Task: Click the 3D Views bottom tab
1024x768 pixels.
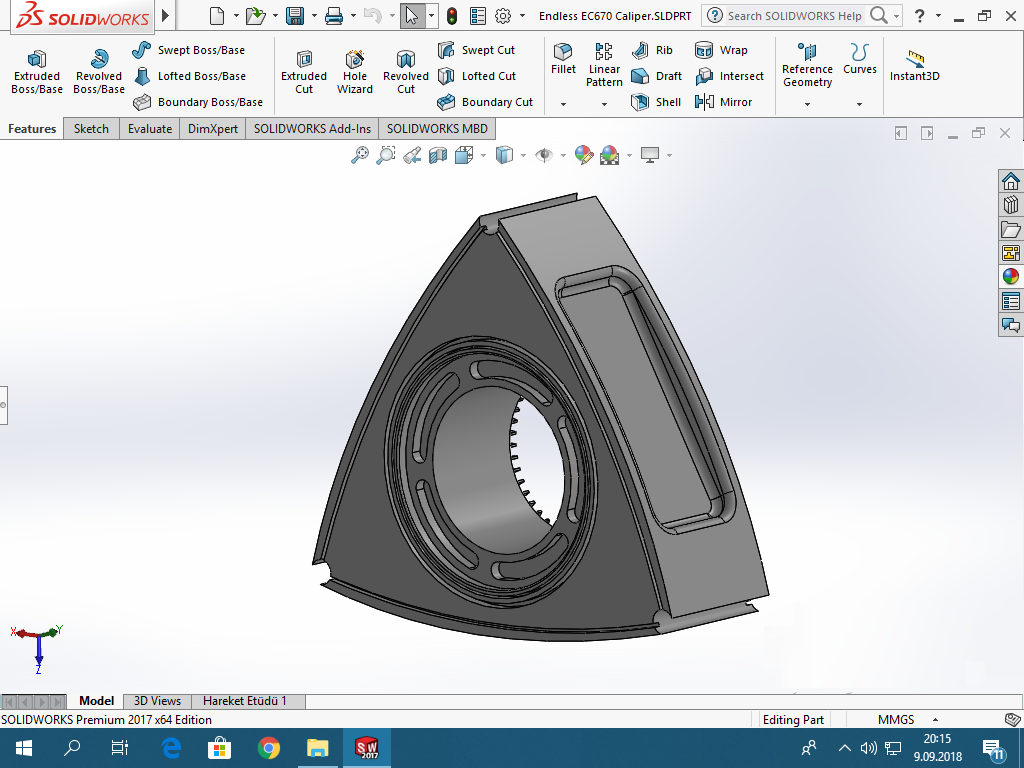Action: pos(157,701)
